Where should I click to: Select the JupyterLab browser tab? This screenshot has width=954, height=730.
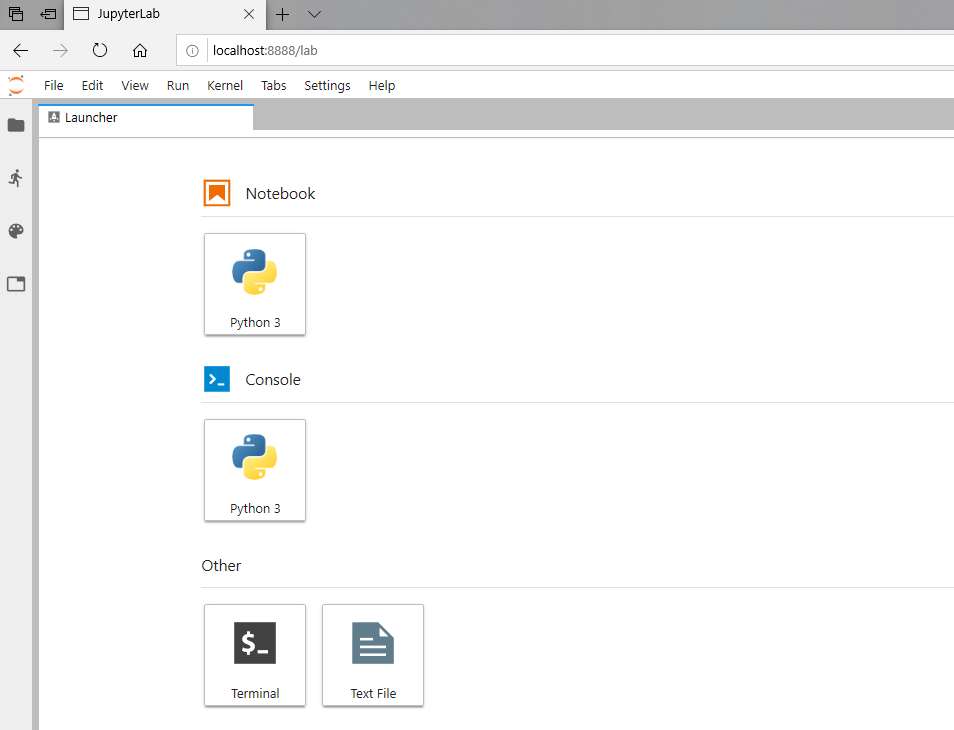[x=165, y=14]
